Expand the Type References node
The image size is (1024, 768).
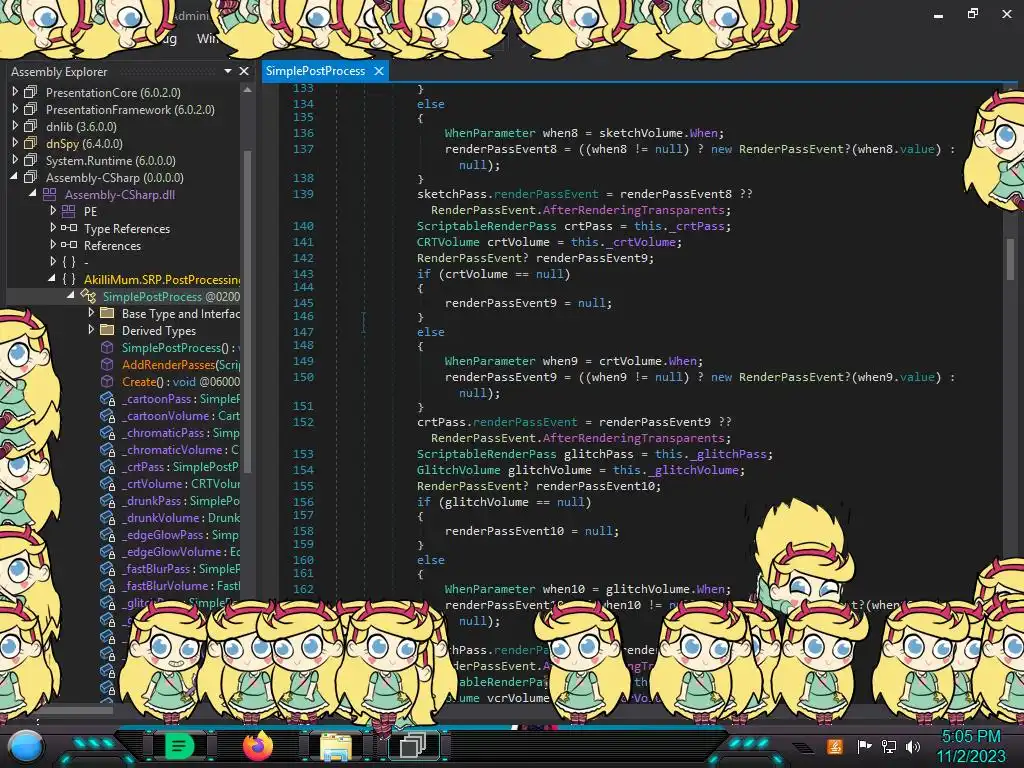(x=53, y=228)
